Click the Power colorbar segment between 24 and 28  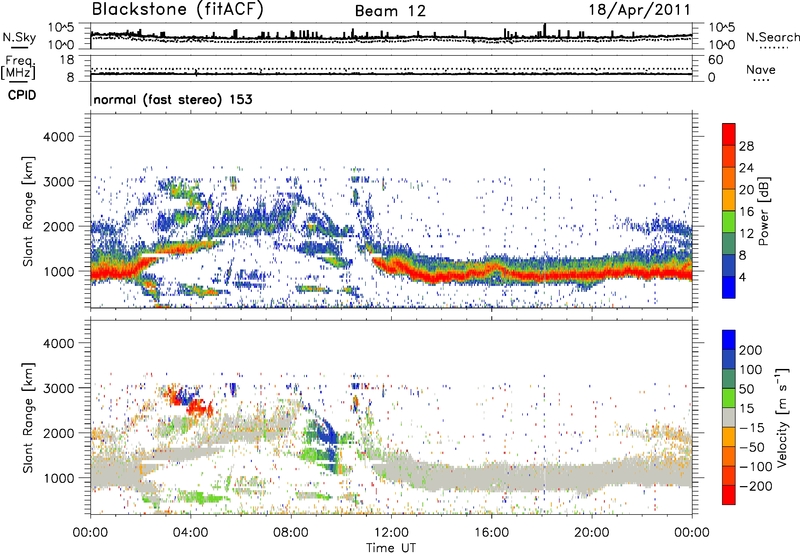729,156
